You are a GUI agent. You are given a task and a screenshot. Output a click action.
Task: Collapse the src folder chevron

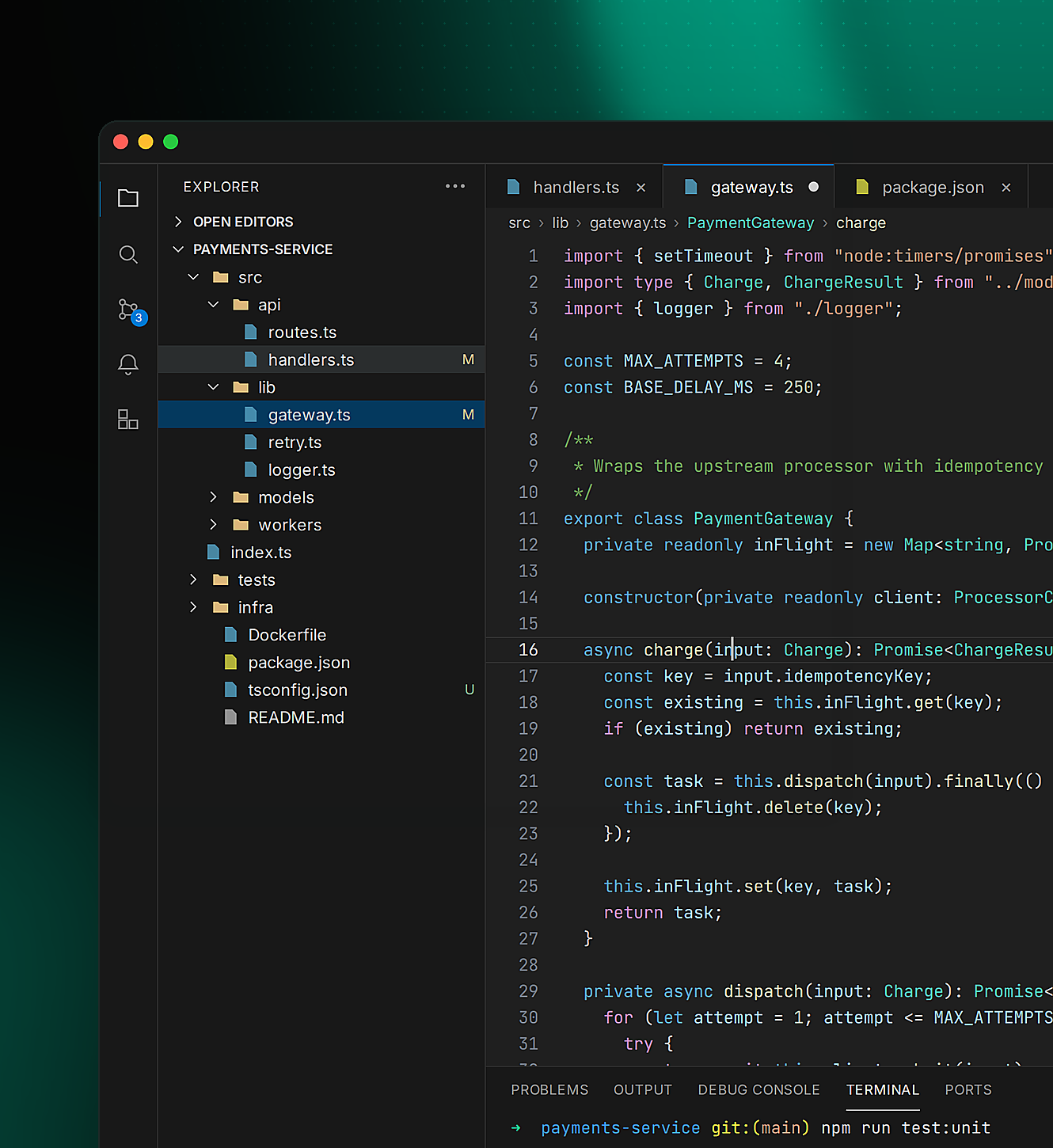tap(193, 277)
